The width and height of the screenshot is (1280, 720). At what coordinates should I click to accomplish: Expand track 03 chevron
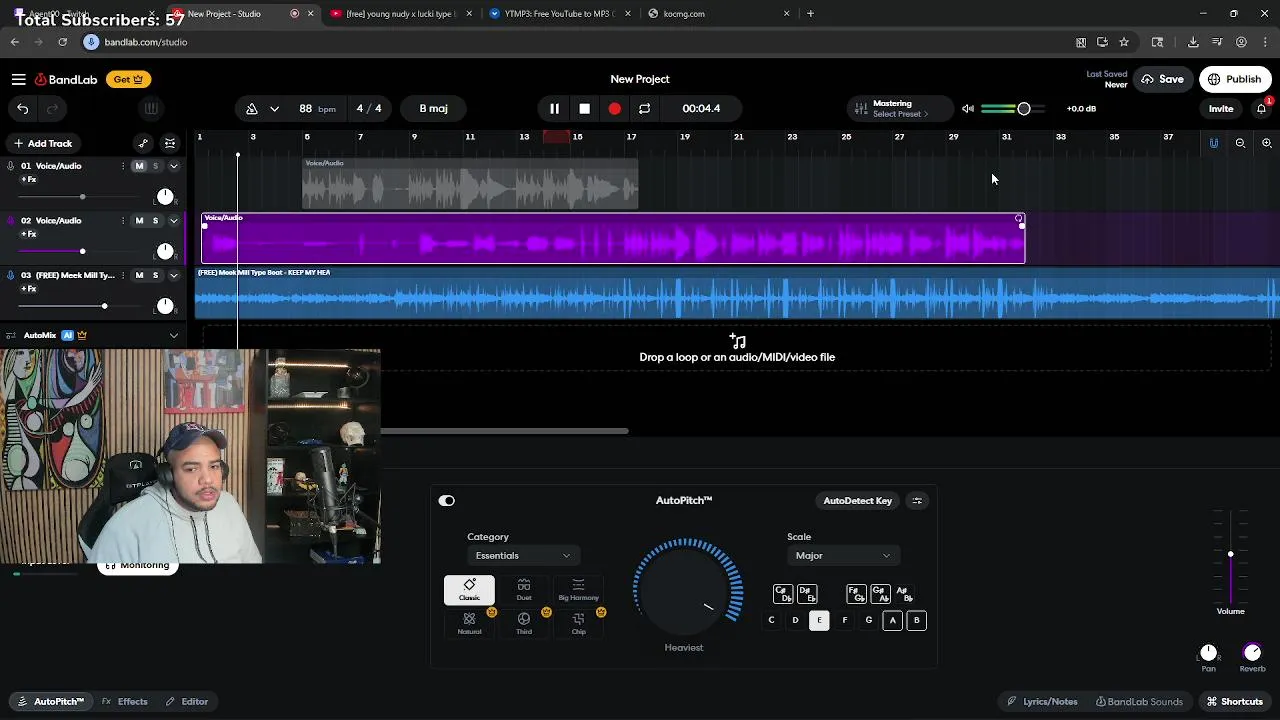[173, 275]
